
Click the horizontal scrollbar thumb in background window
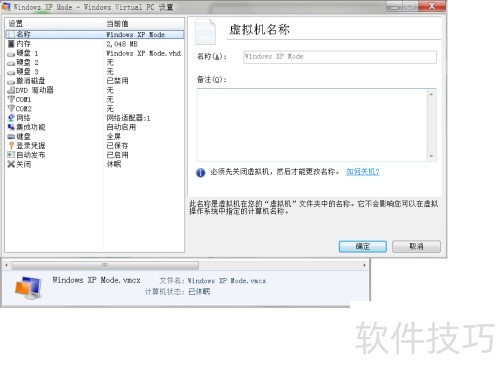point(105,265)
